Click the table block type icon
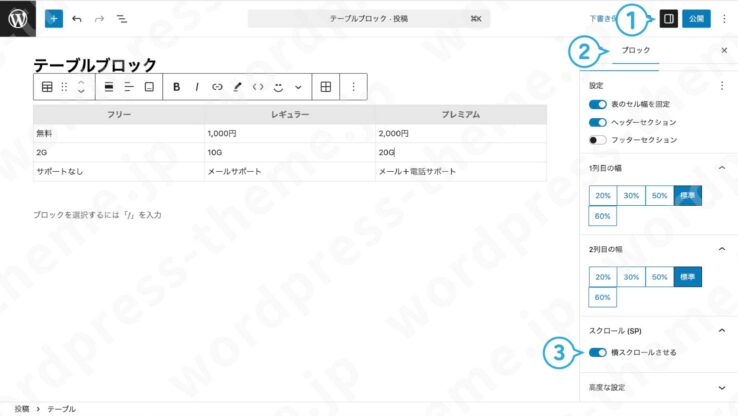This screenshot has width=738, height=416. (47, 87)
